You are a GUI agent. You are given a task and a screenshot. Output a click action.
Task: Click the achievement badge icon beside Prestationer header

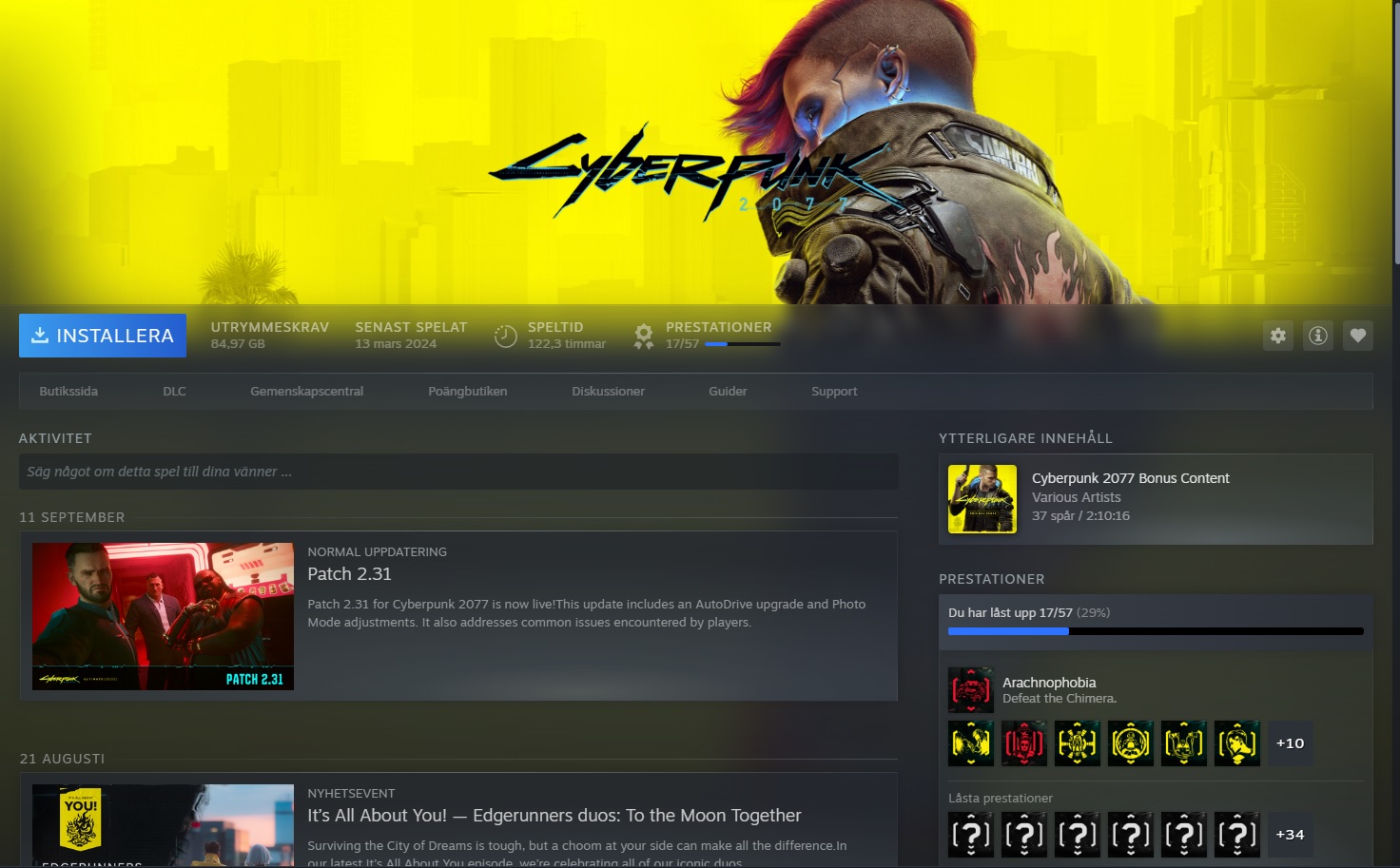click(644, 336)
